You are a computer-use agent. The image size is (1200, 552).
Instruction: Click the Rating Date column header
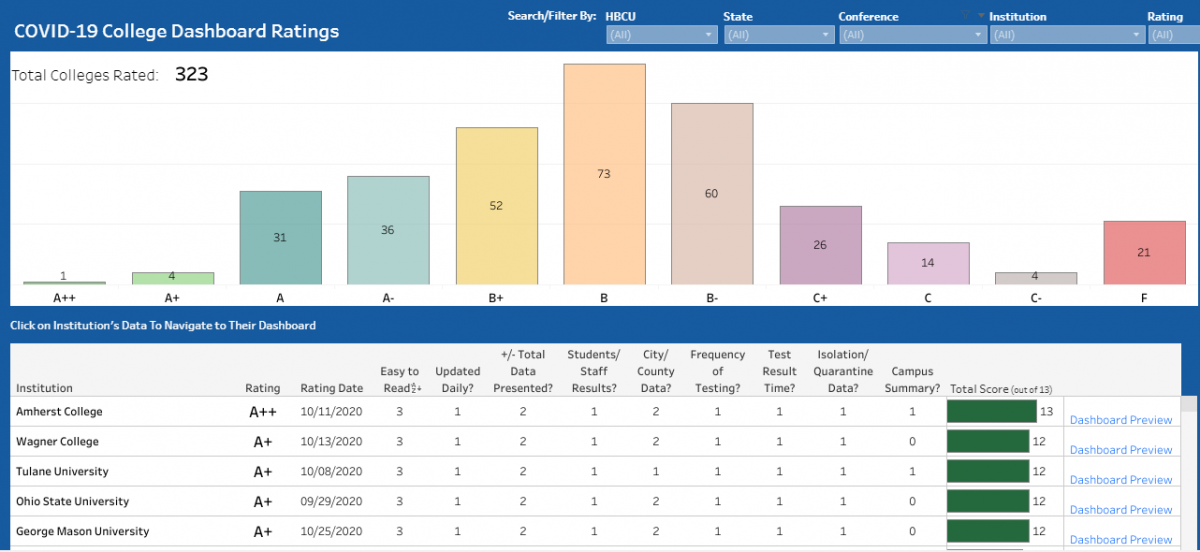pos(332,388)
